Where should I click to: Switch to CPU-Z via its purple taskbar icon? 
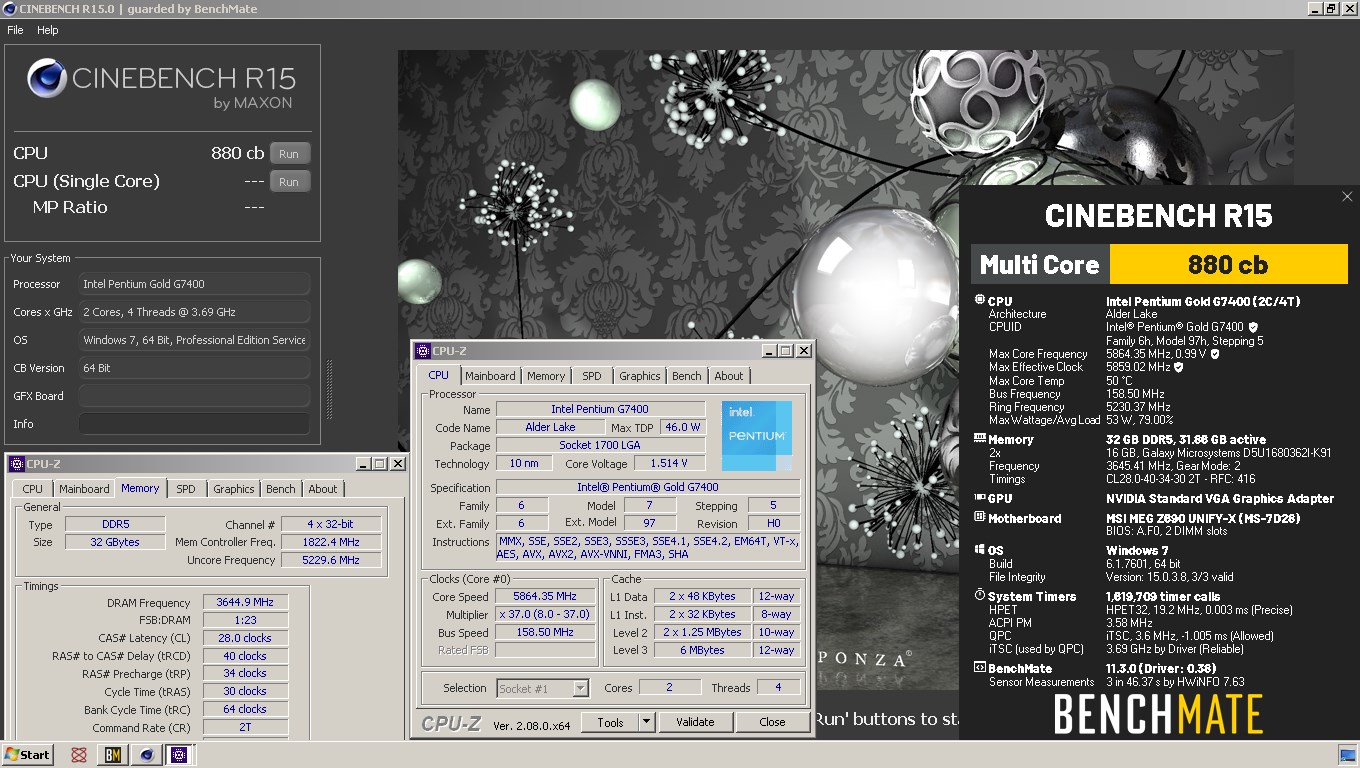tap(180, 755)
